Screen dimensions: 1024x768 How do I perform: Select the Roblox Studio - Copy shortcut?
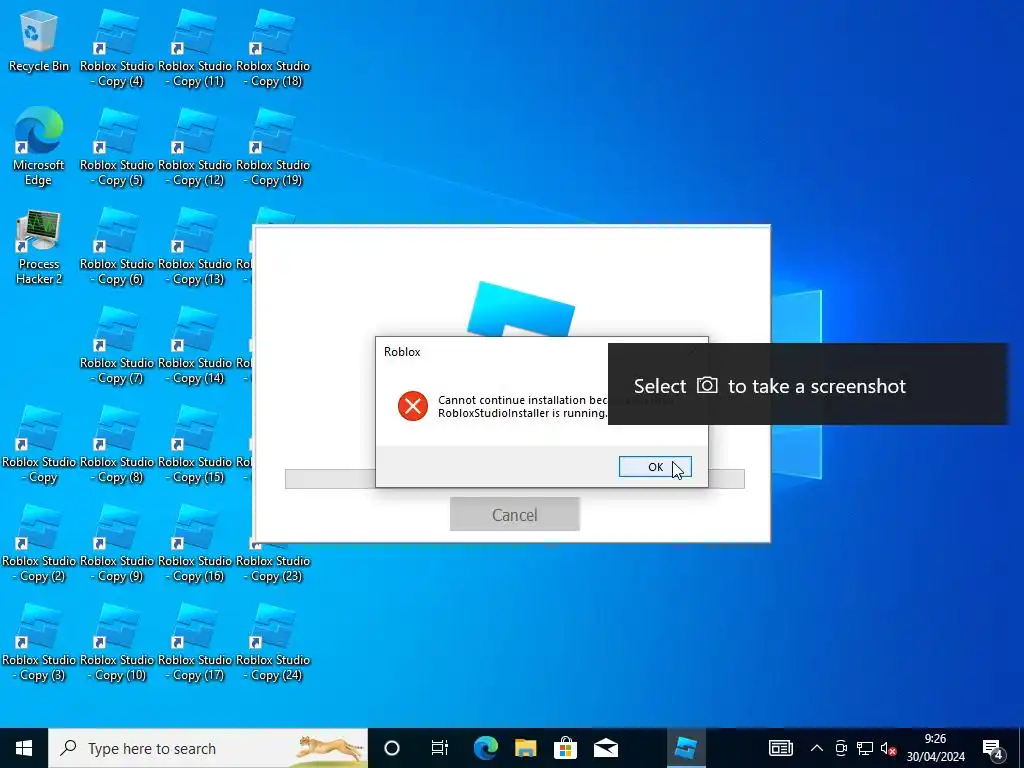39,445
